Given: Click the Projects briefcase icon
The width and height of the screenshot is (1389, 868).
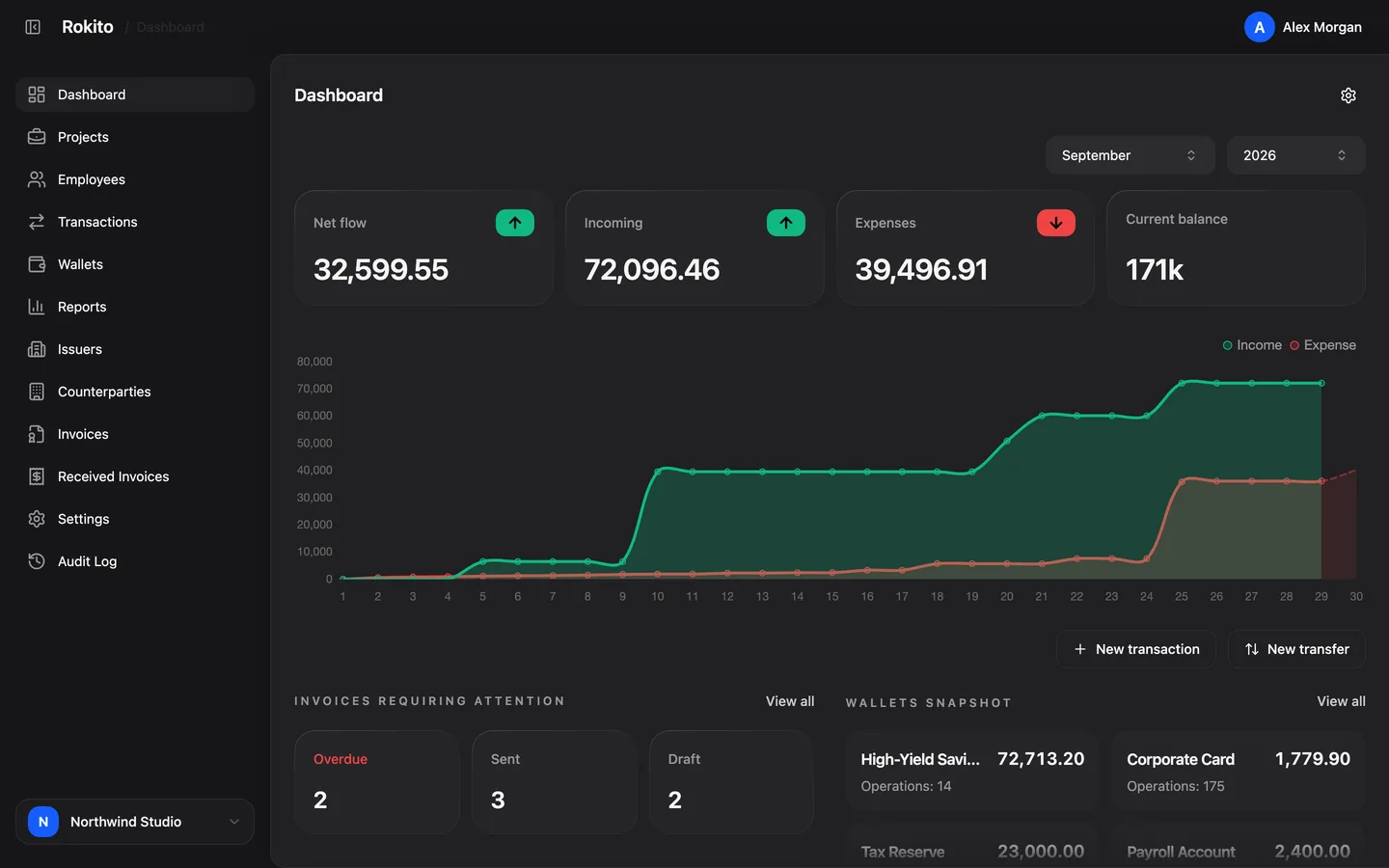Looking at the screenshot, I should pos(37,137).
